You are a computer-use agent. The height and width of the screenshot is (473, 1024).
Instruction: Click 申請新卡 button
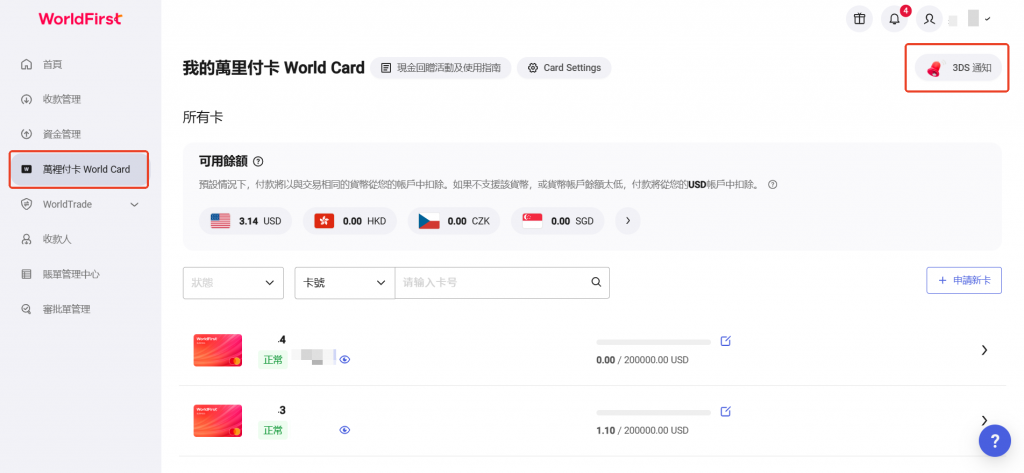(964, 280)
